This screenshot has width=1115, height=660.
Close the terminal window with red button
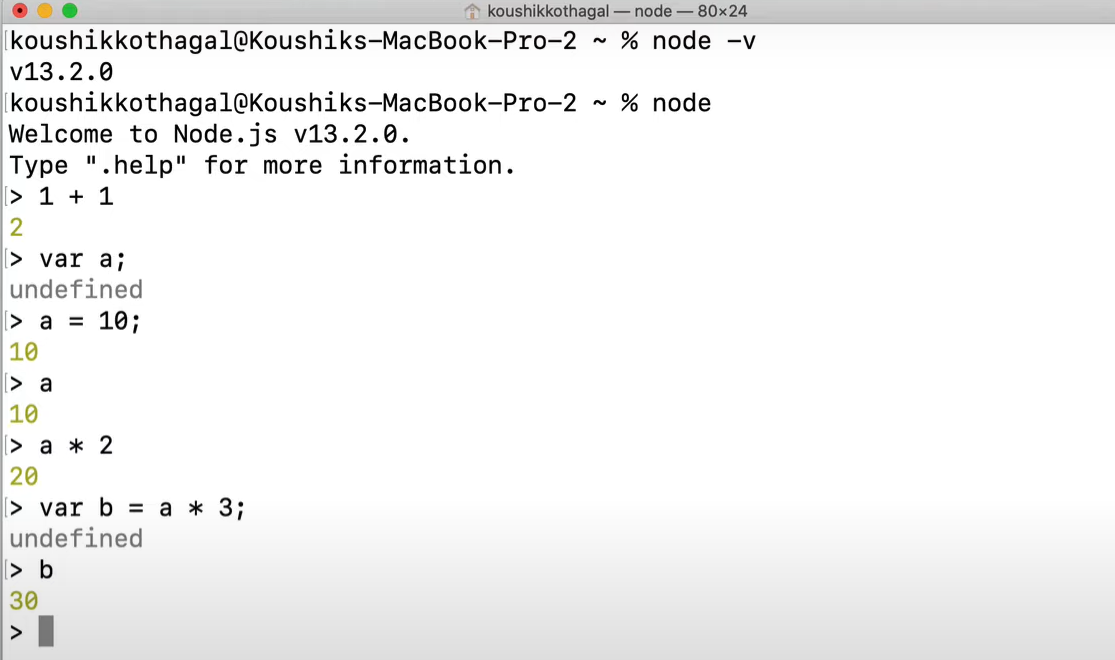(19, 11)
